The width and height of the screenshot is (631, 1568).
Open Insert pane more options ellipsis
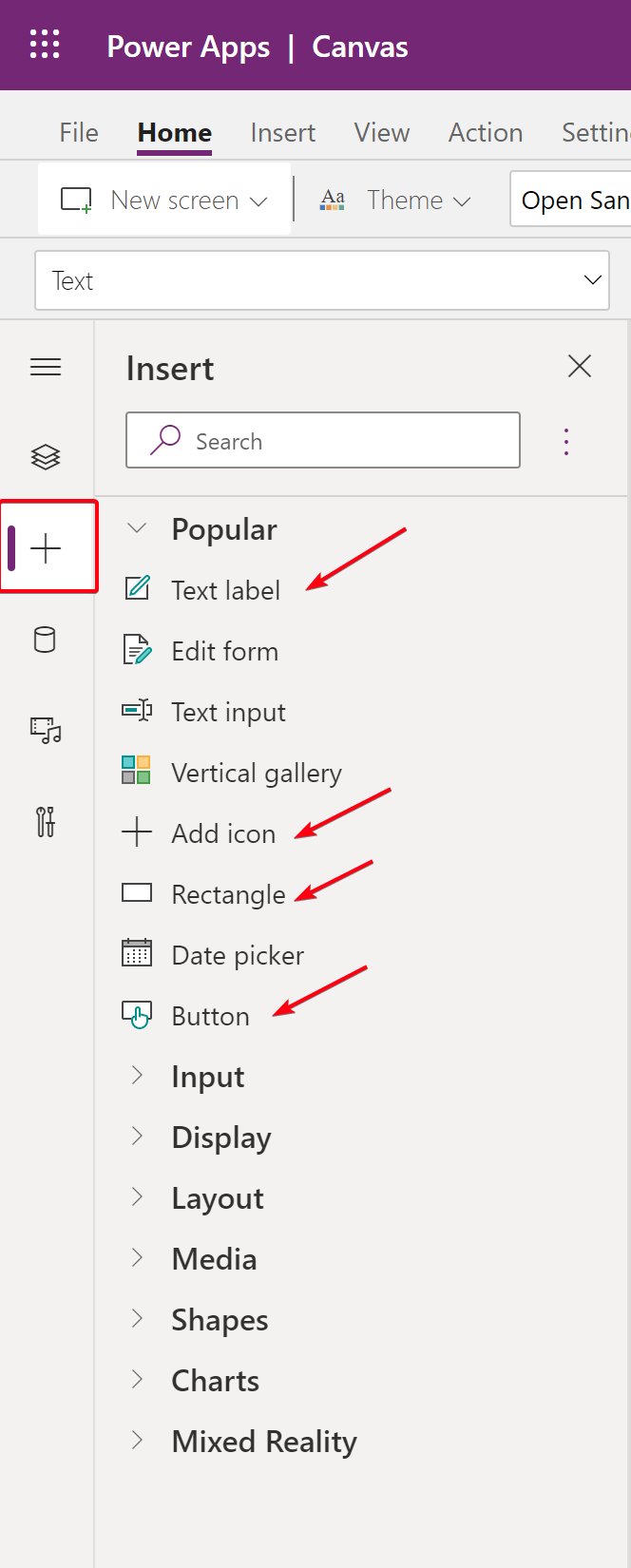pos(566,442)
